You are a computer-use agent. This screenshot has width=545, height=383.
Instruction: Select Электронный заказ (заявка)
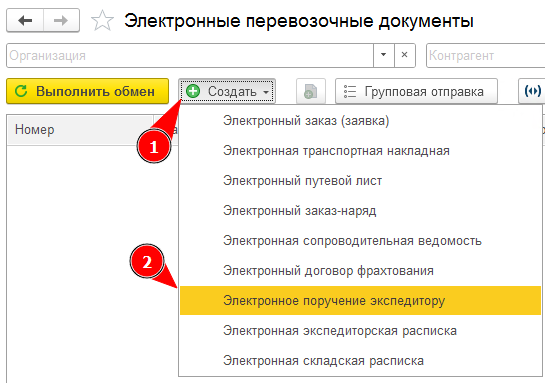click(x=360, y=121)
